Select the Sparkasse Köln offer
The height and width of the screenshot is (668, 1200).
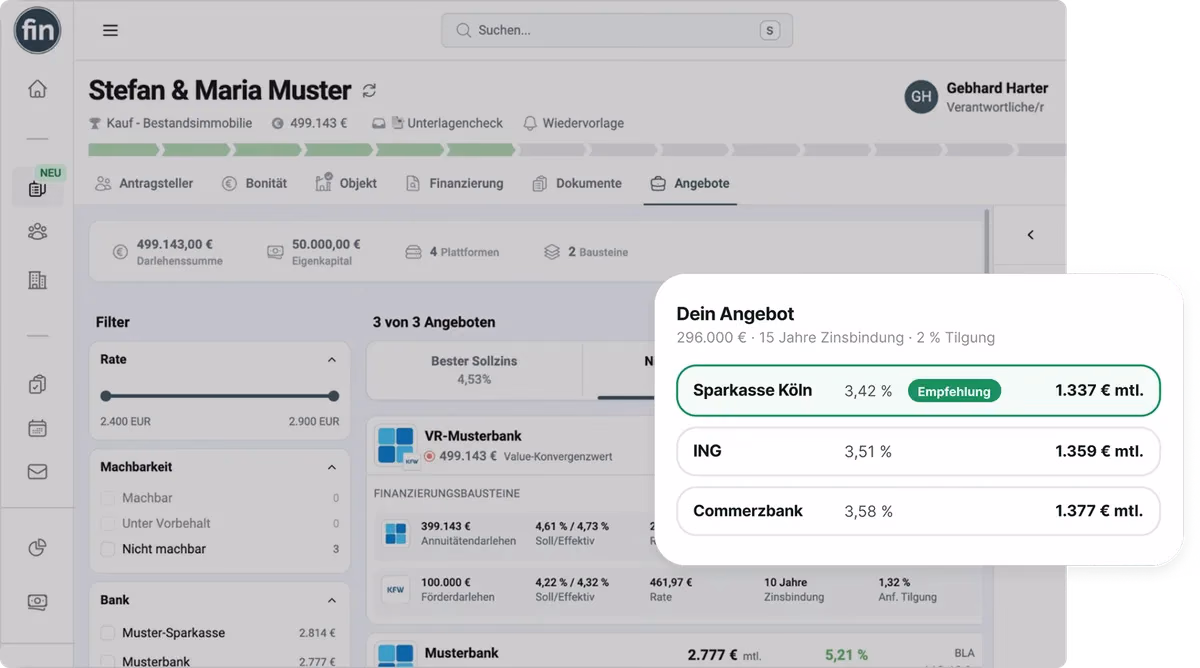pyautogui.click(x=918, y=391)
